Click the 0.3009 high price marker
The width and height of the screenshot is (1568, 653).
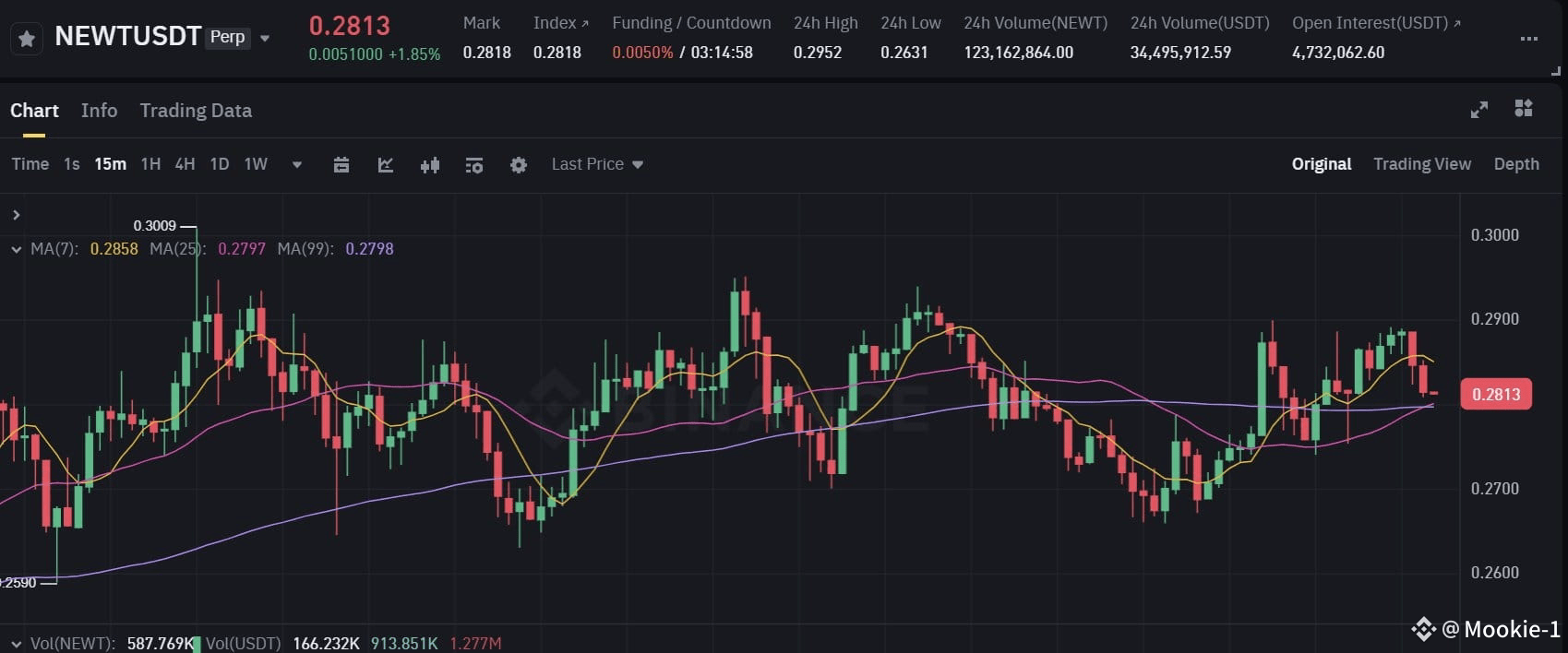point(154,226)
